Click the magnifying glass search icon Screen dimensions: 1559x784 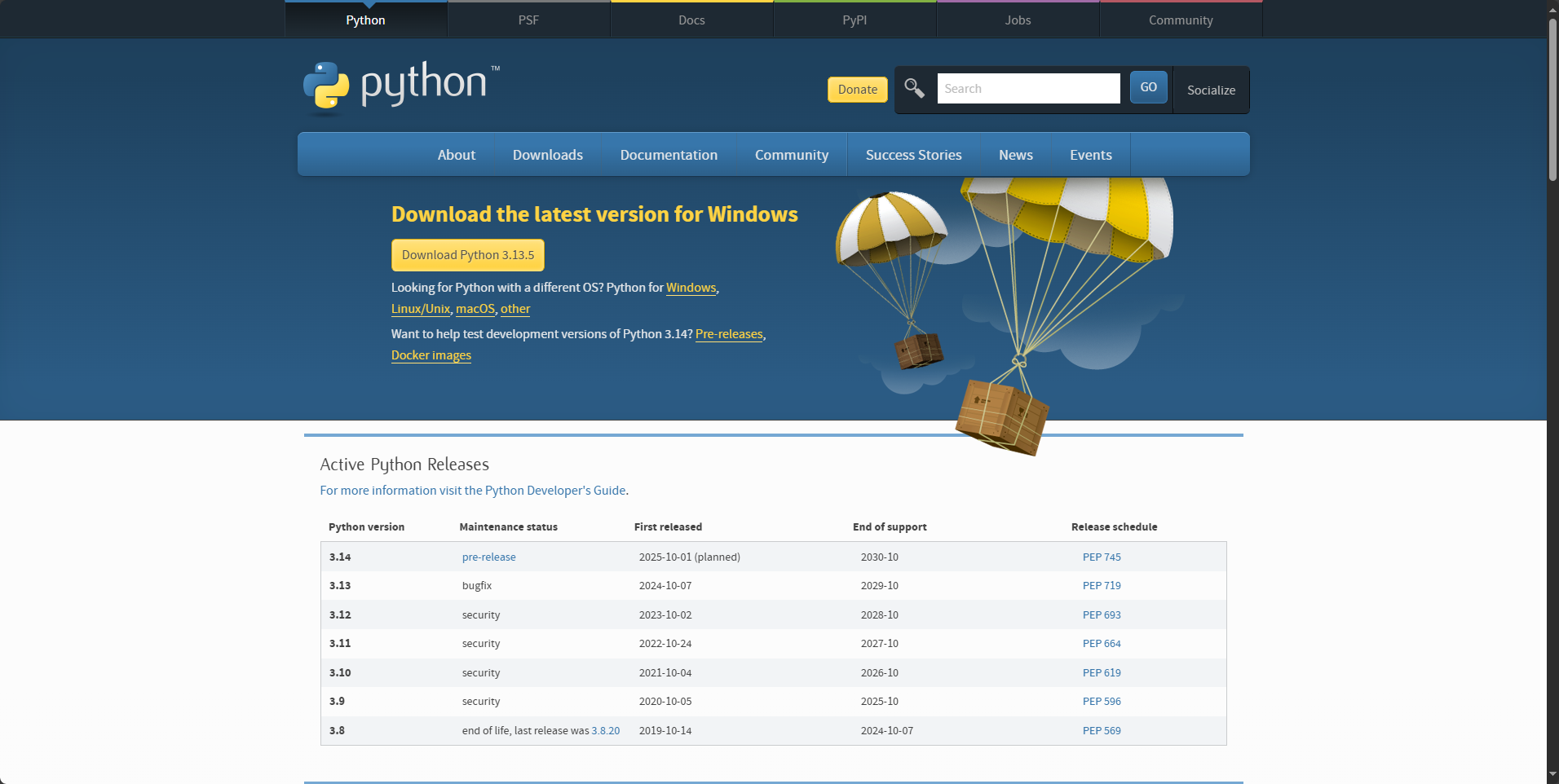point(913,88)
